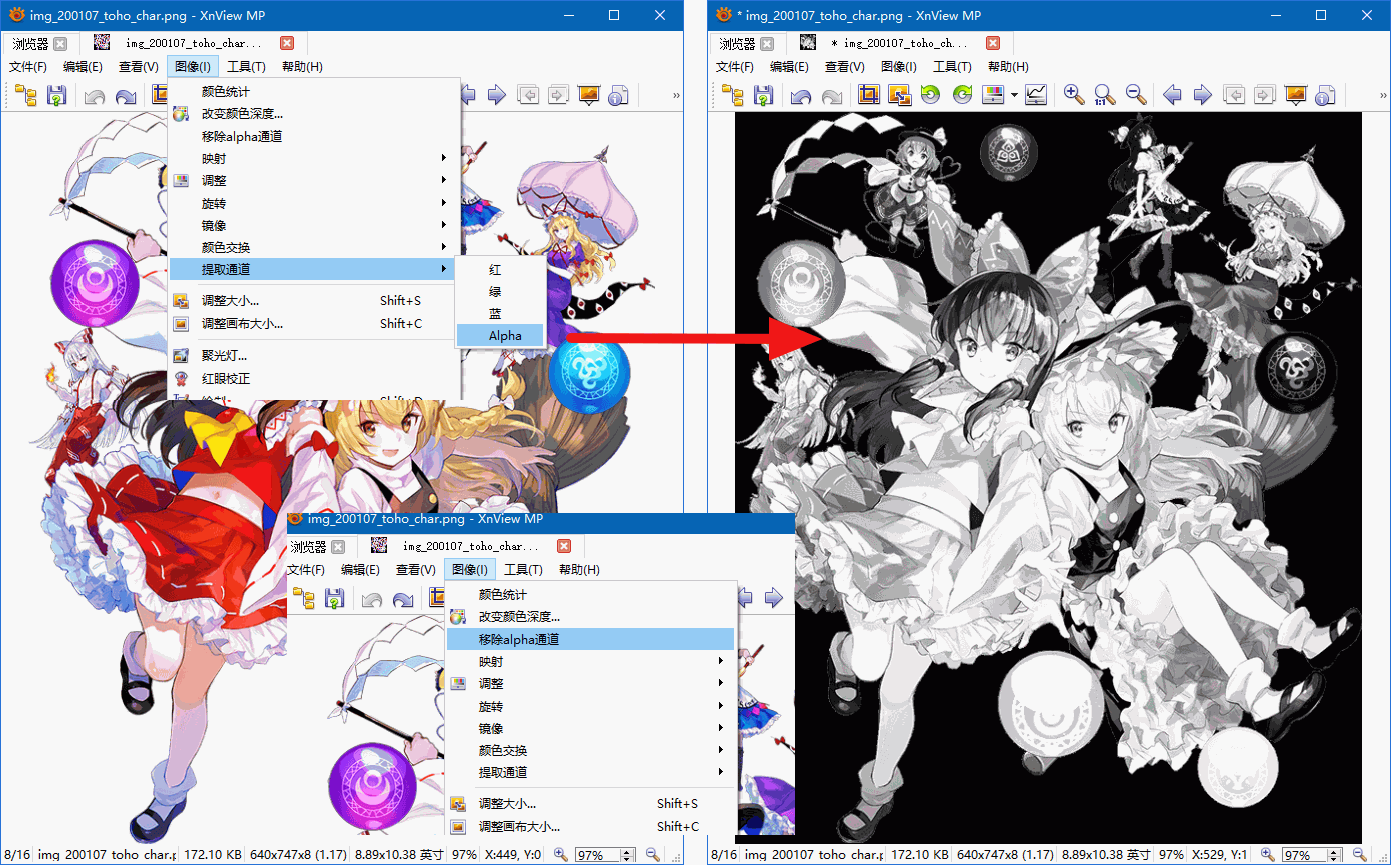Image resolution: width=1391 pixels, height=865 pixels.
Task: Open the color adjustment dropdown arrow in right window
Action: pyautogui.click(x=1014, y=95)
